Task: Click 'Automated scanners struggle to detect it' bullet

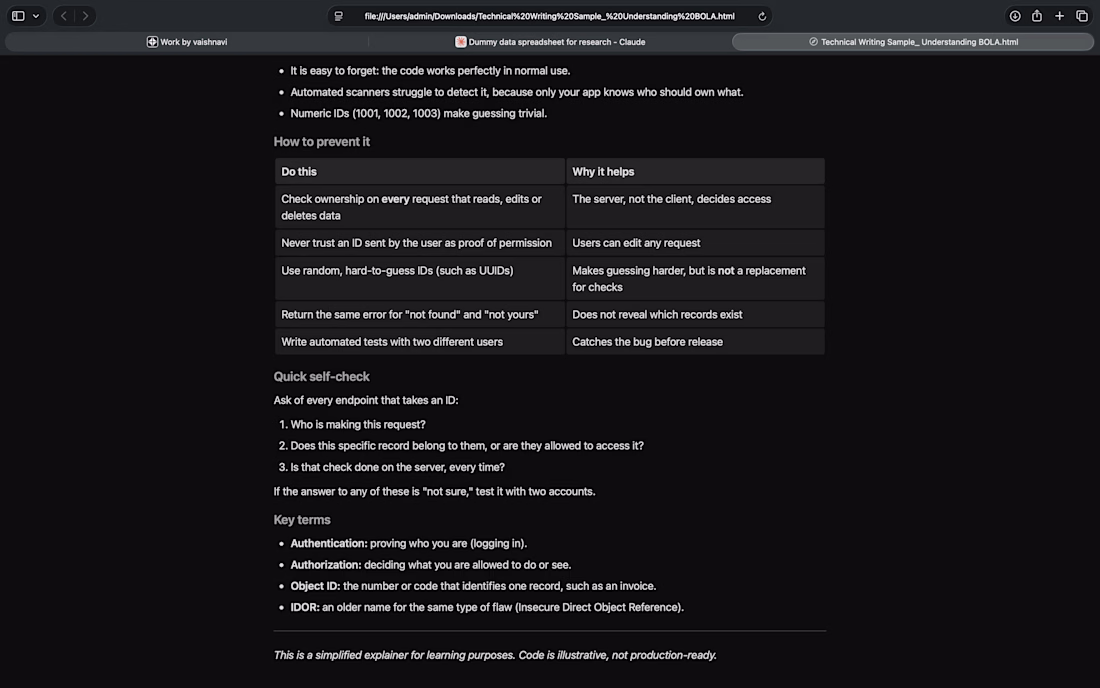Action: pos(516,92)
